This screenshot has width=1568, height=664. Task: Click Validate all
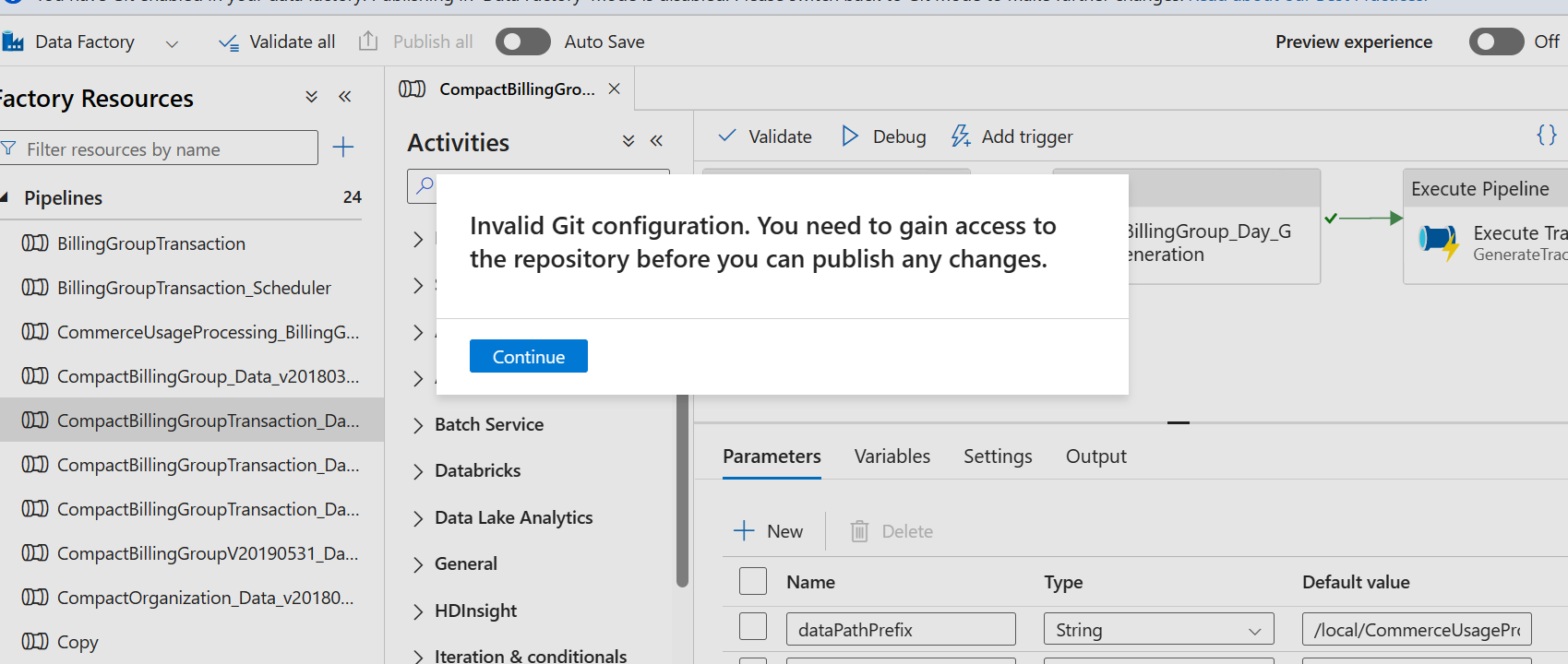[x=277, y=41]
